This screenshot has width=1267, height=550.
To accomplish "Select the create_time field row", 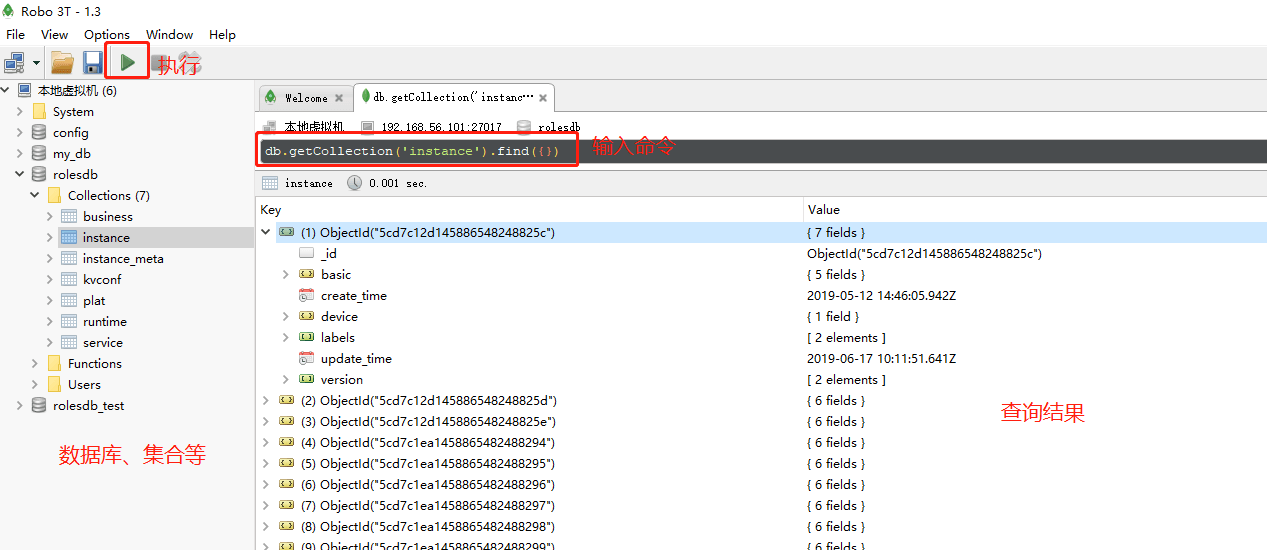I will [x=761, y=295].
